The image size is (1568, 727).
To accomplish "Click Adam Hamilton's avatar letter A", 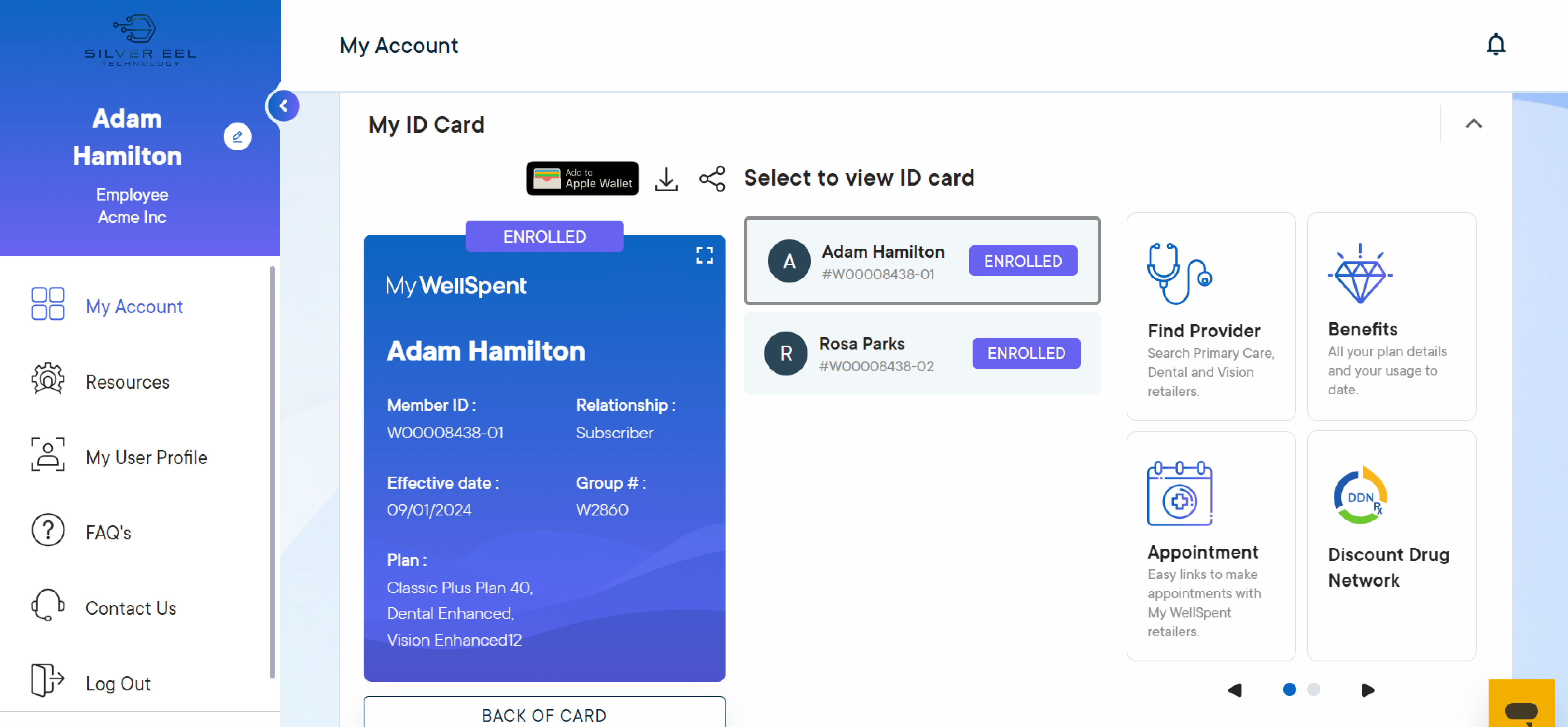I will (x=790, y=261).
